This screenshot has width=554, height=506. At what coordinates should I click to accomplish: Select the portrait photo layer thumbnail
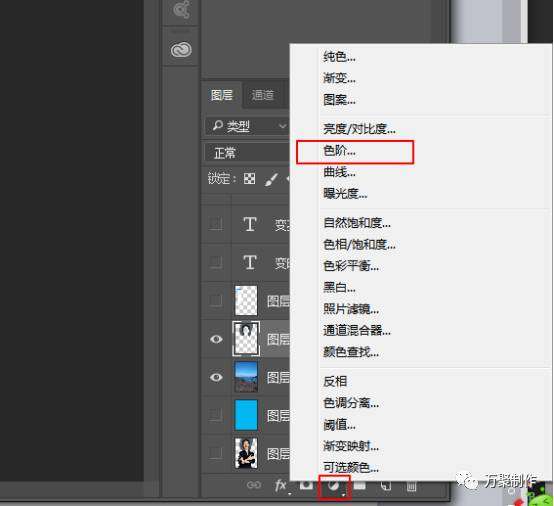point(246,453)
